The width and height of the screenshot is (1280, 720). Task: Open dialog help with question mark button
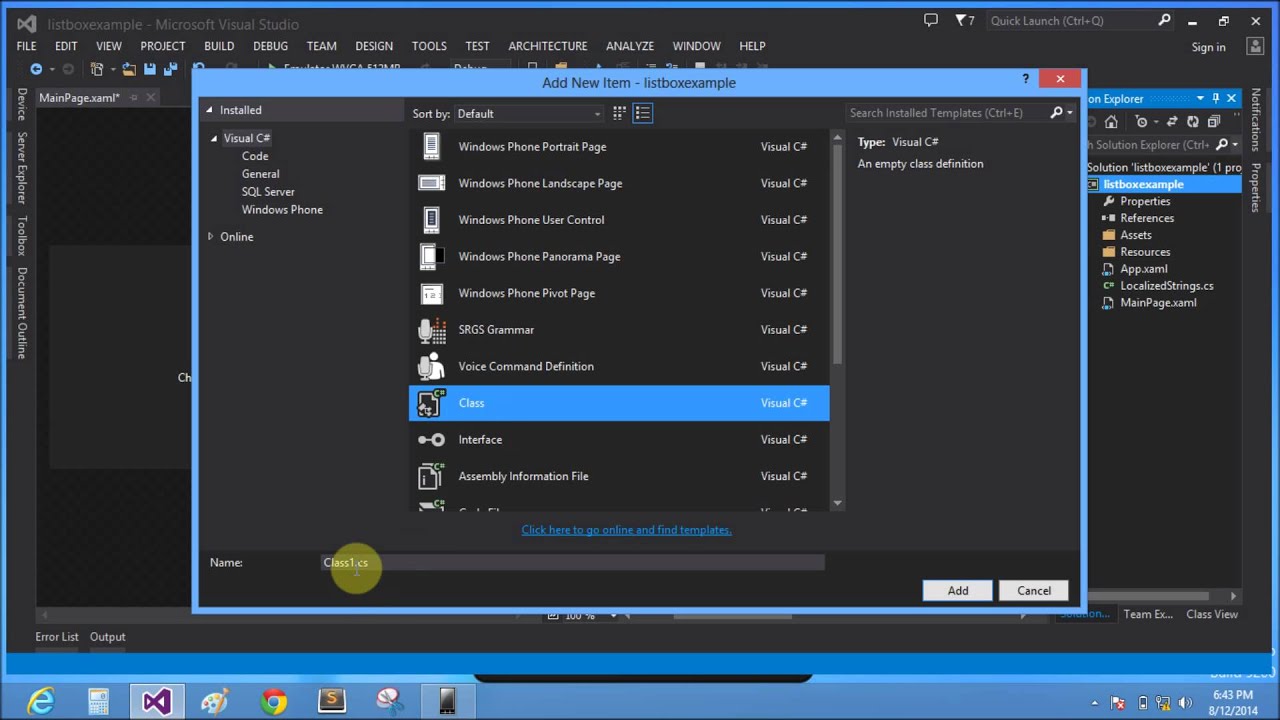pyautogui.click(x=1025, y=79)
